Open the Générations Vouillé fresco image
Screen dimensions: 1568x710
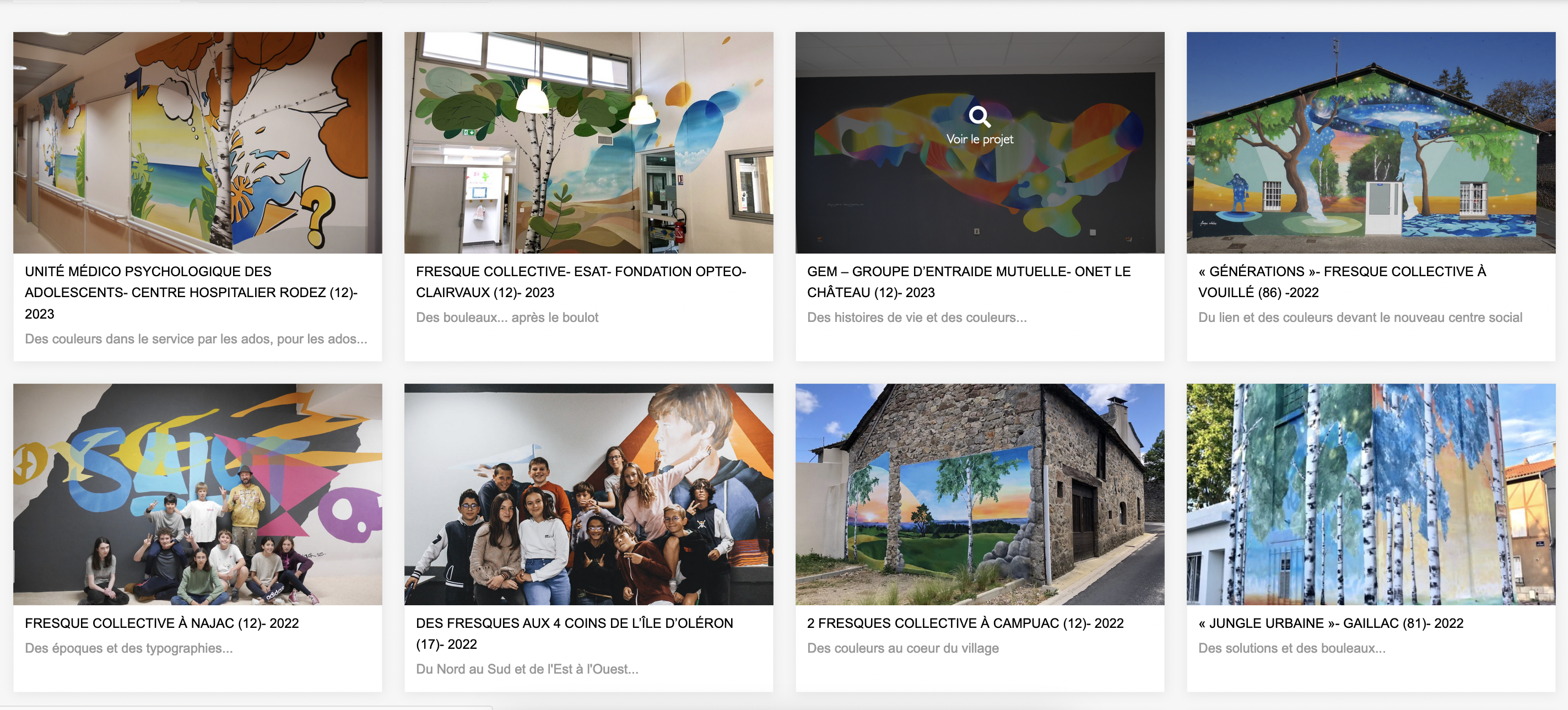[1371, 142]
